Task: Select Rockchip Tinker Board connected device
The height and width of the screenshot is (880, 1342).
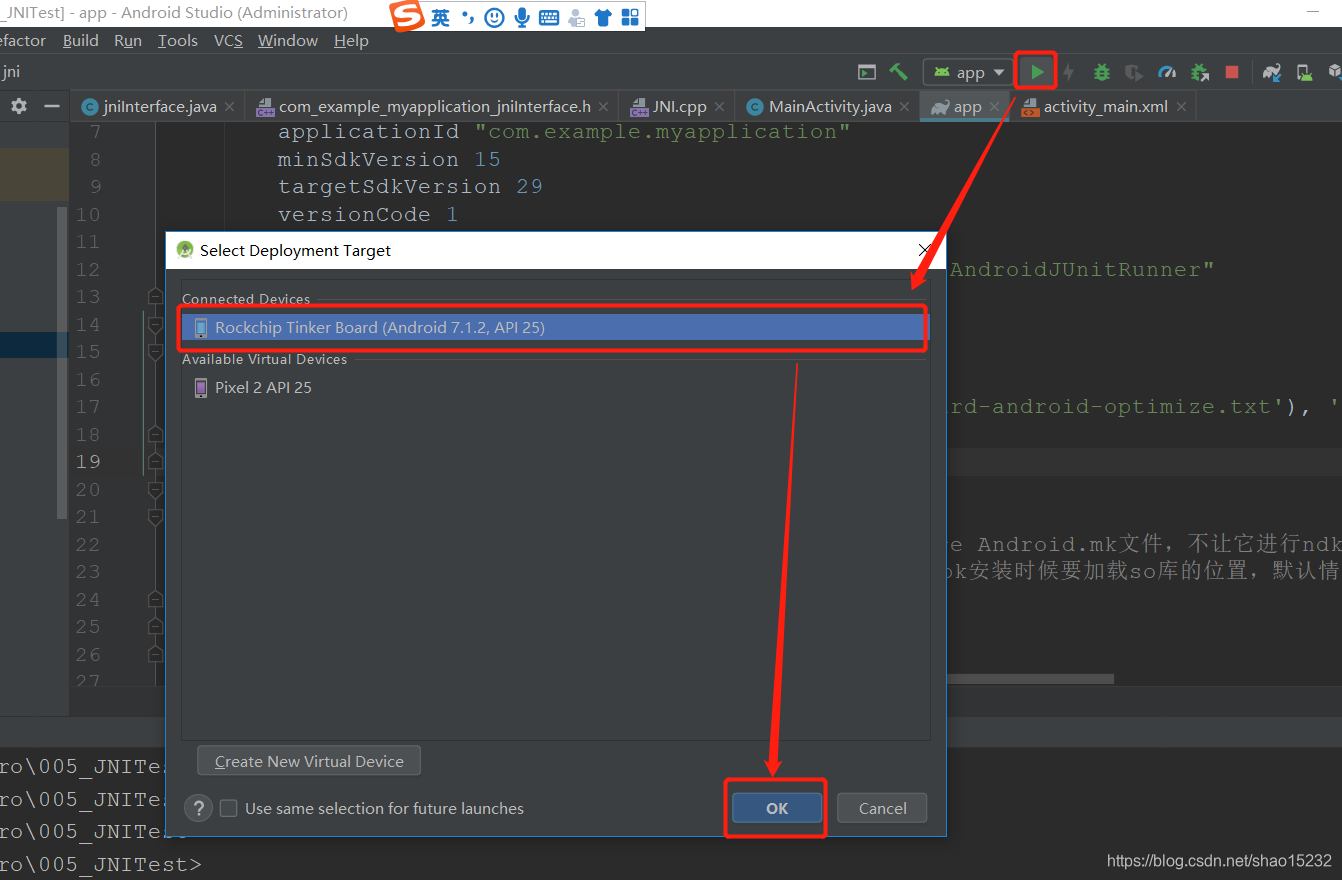Action: [x=554, y=328]
